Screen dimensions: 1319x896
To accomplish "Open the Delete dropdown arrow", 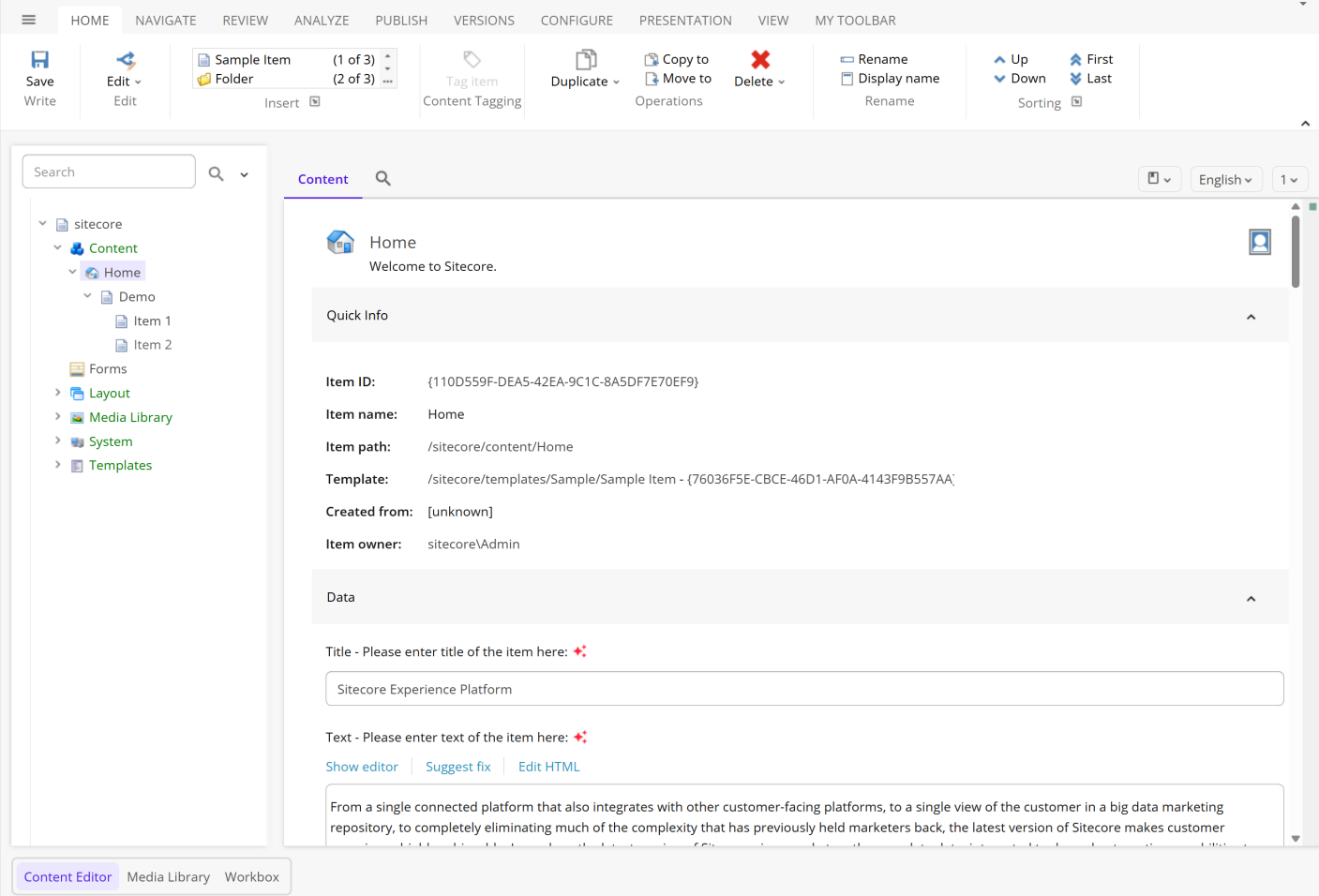I will coord(782,82).
